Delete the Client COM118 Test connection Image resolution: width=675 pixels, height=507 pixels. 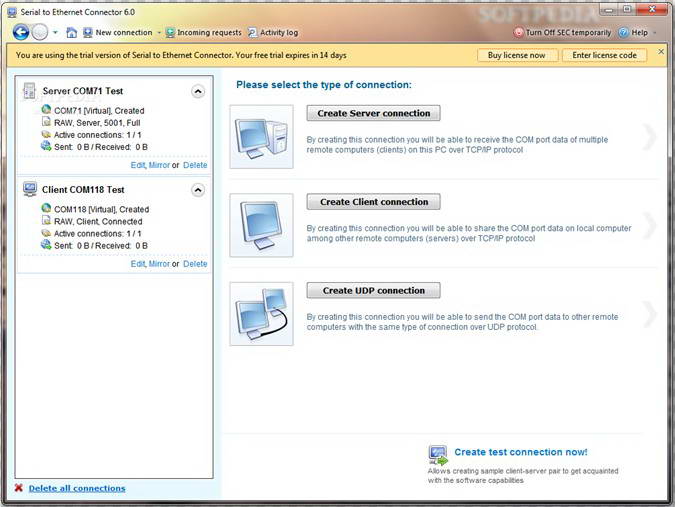[195, 263]
